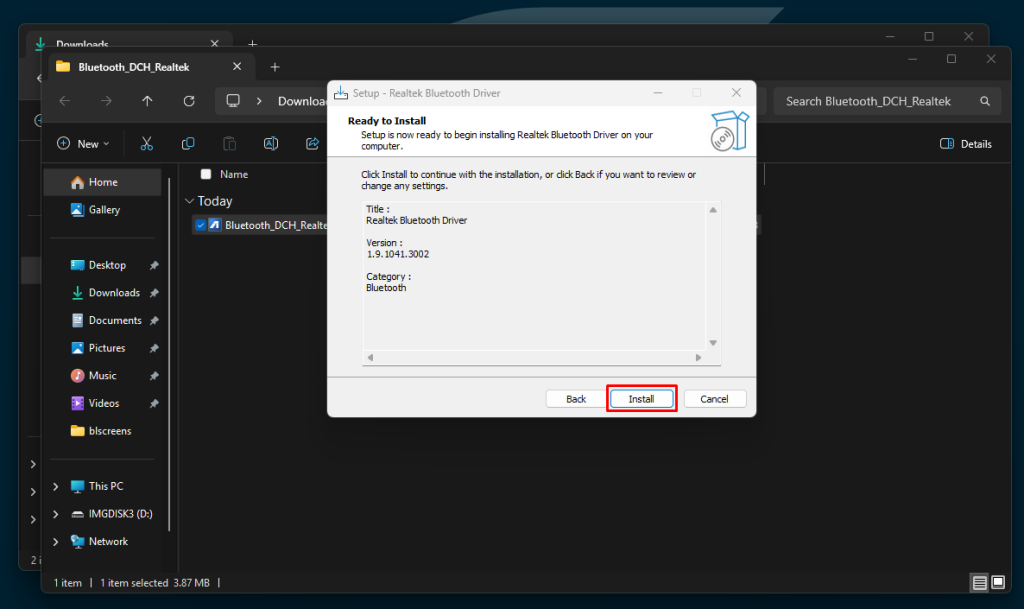Click the Install button
Image resolution: width=1024 pixels, height=609 pixels.
[x=641, y=398]
